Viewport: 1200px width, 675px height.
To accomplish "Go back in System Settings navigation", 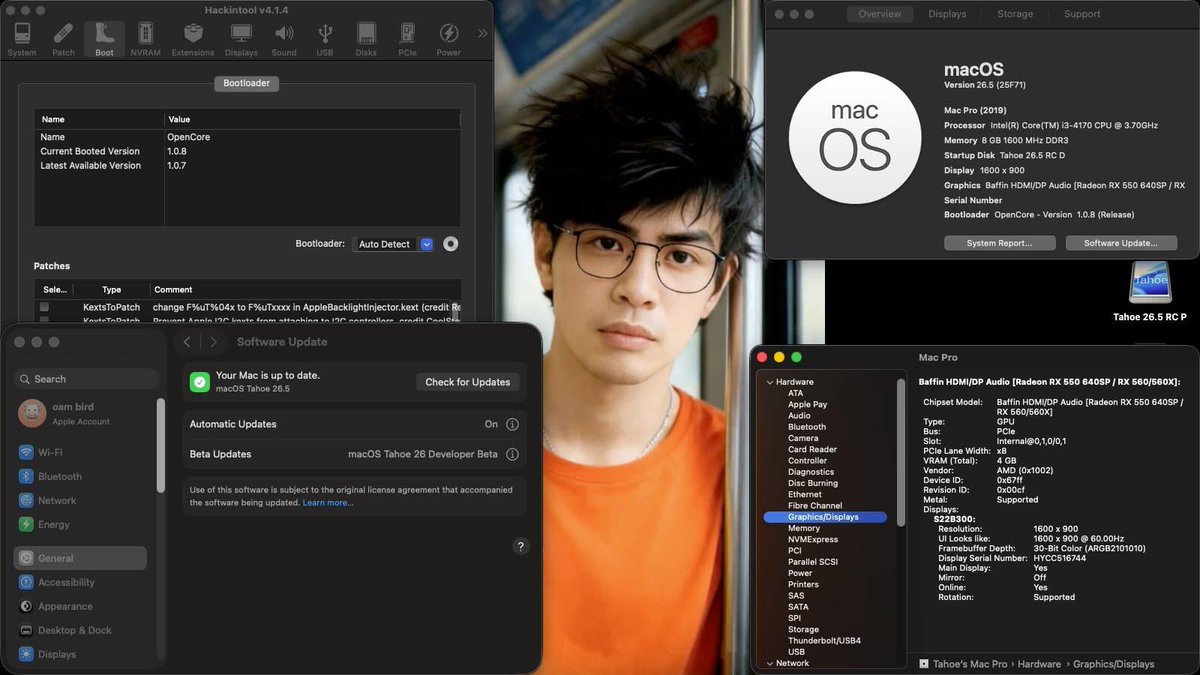I will point(187,342).
